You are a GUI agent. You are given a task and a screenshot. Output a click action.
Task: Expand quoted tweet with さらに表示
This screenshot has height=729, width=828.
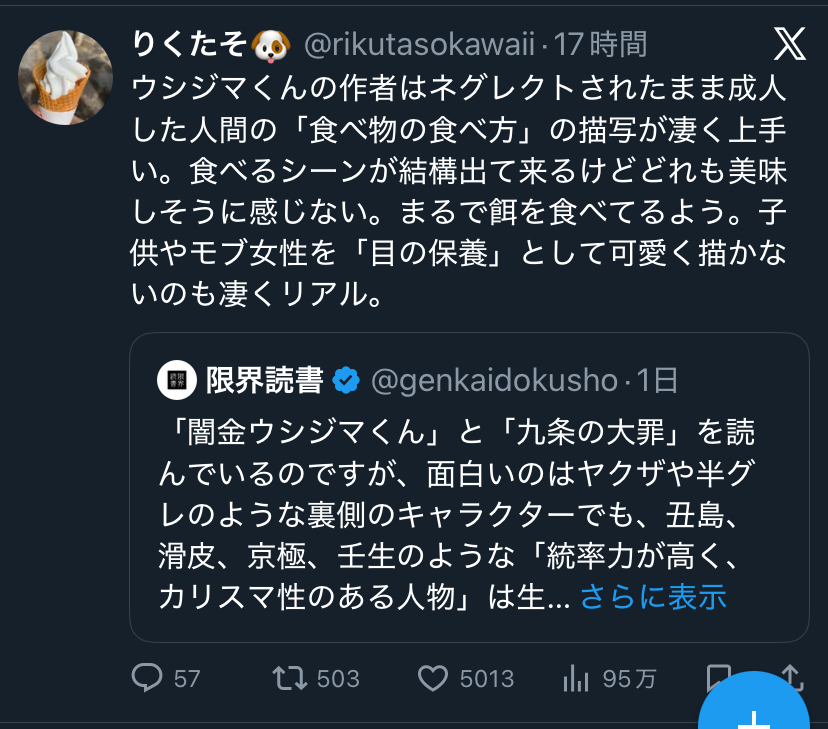652,597
